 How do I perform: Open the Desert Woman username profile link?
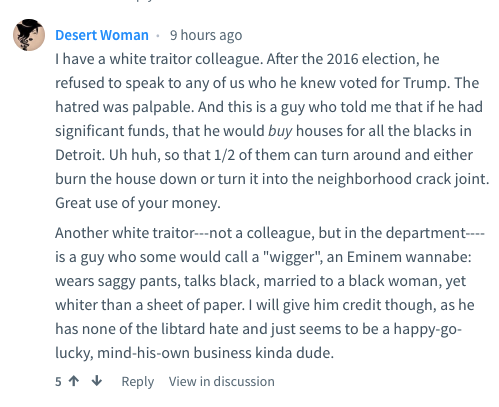102,35
